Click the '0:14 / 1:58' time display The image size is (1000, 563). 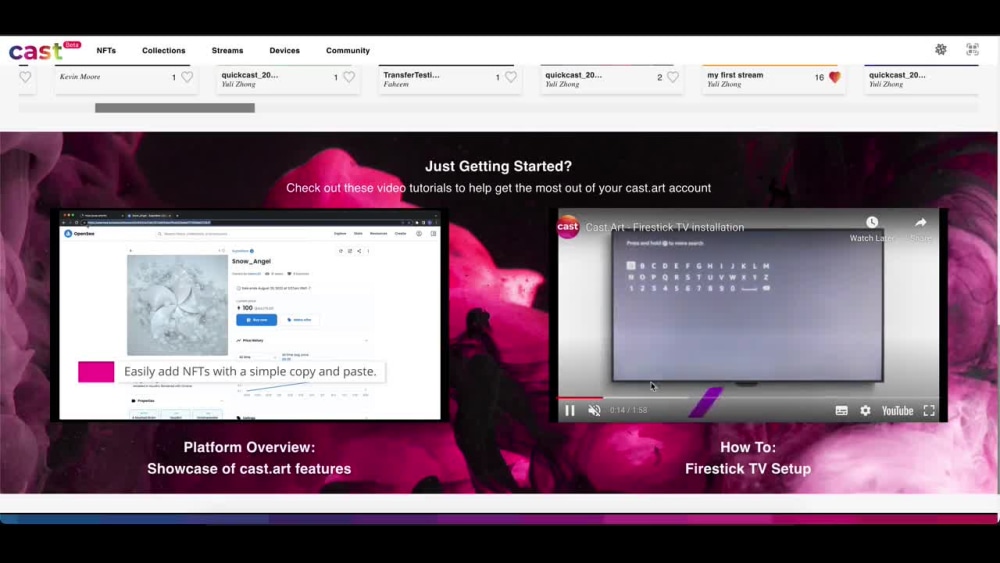point(628,410)
